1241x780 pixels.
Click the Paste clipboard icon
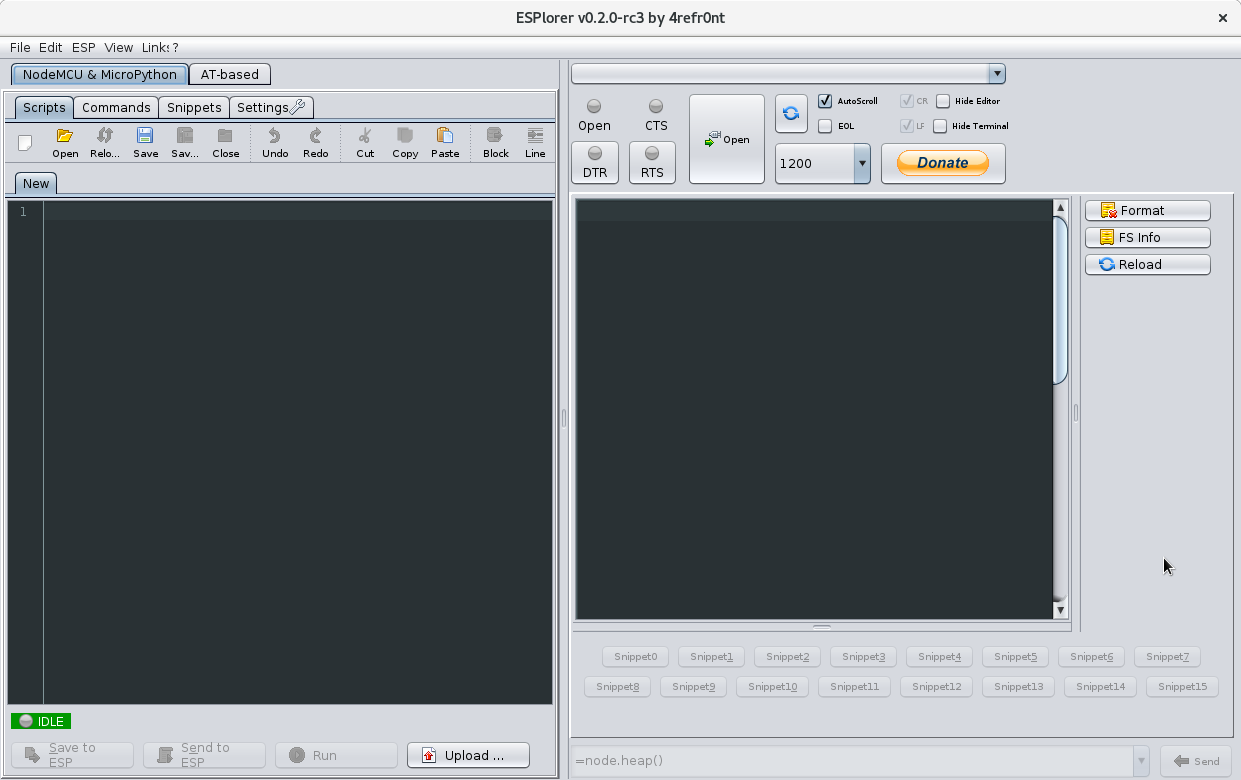(445, 136)
